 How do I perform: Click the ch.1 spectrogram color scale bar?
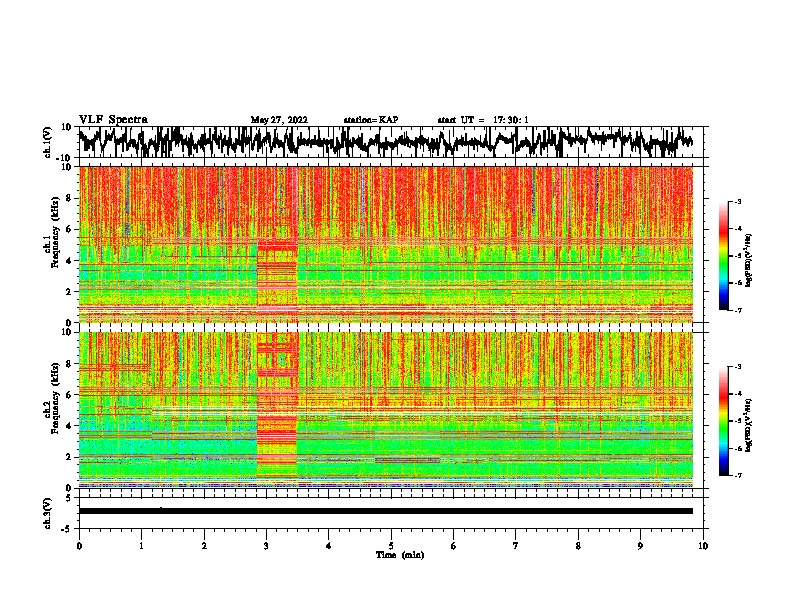point(724,256)
